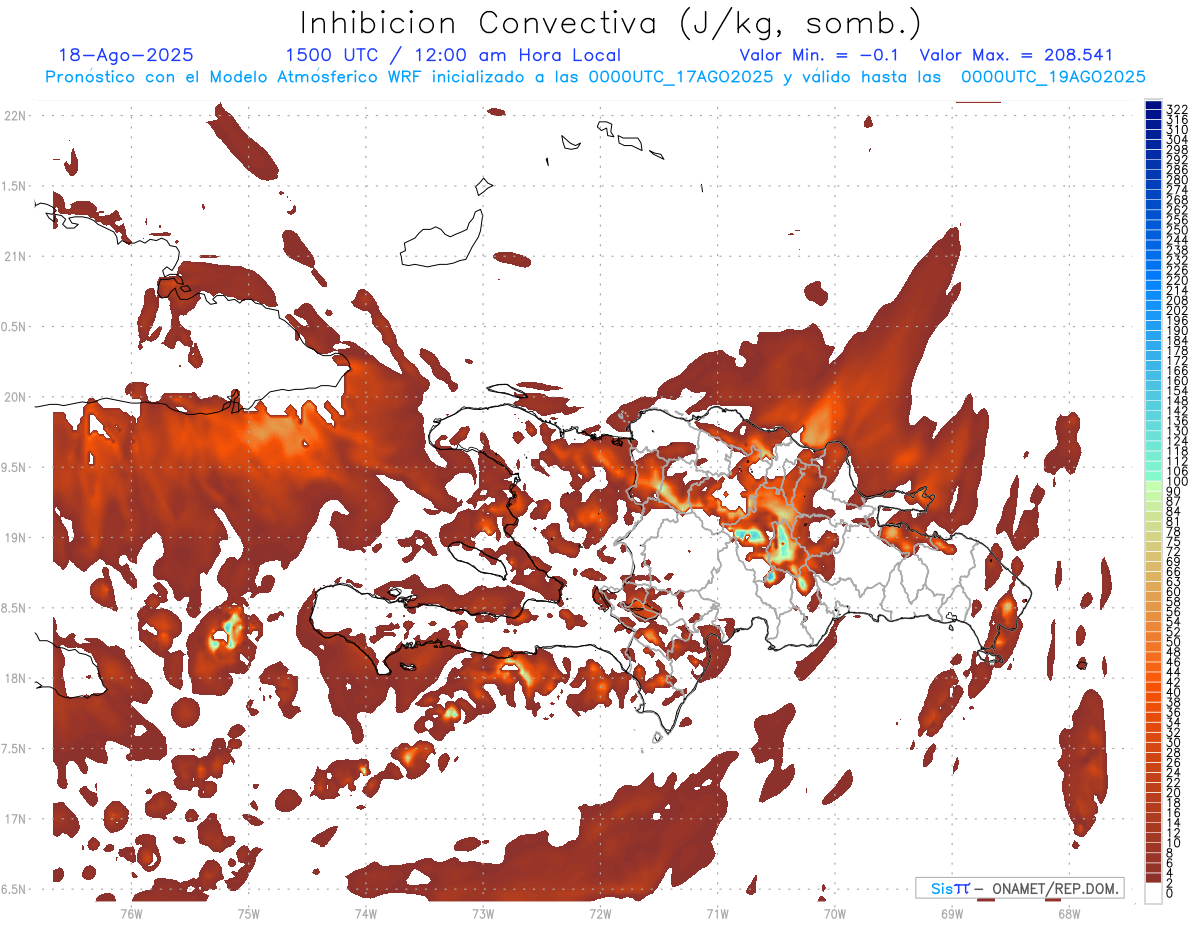
Task: Click the '70W' longitude label
Action: click(834, 913)
